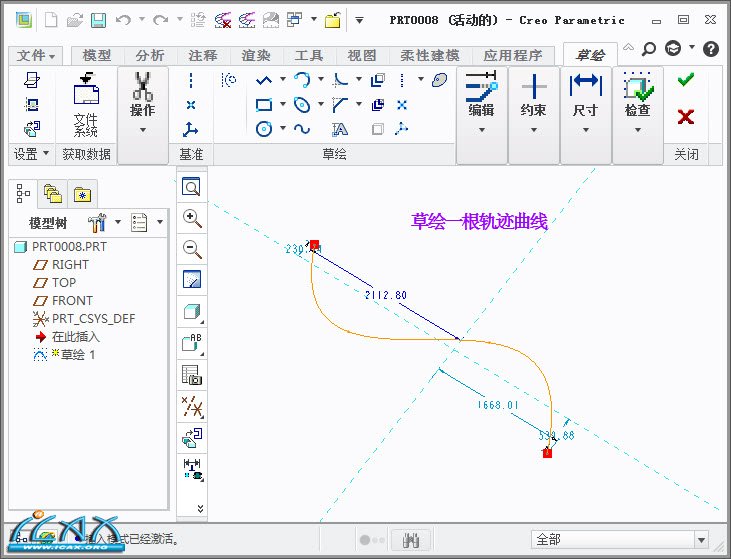
Task: Cancel the sketch with red X
Action: point(685,117)
